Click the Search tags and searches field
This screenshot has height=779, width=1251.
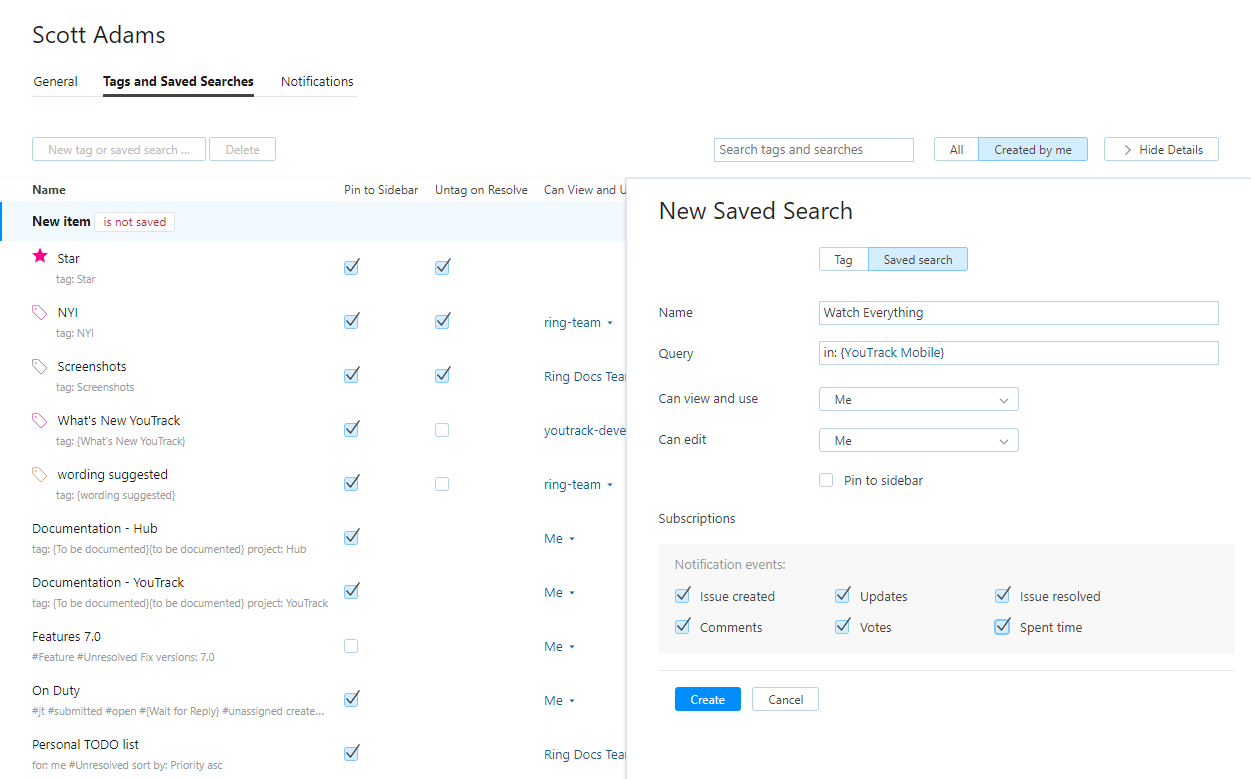(x=814, y=150)
